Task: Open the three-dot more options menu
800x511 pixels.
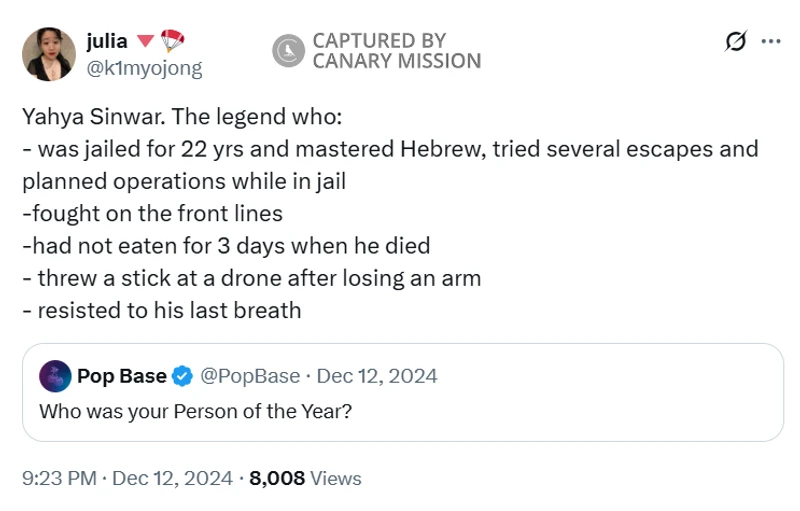Action: pos(771,42)
